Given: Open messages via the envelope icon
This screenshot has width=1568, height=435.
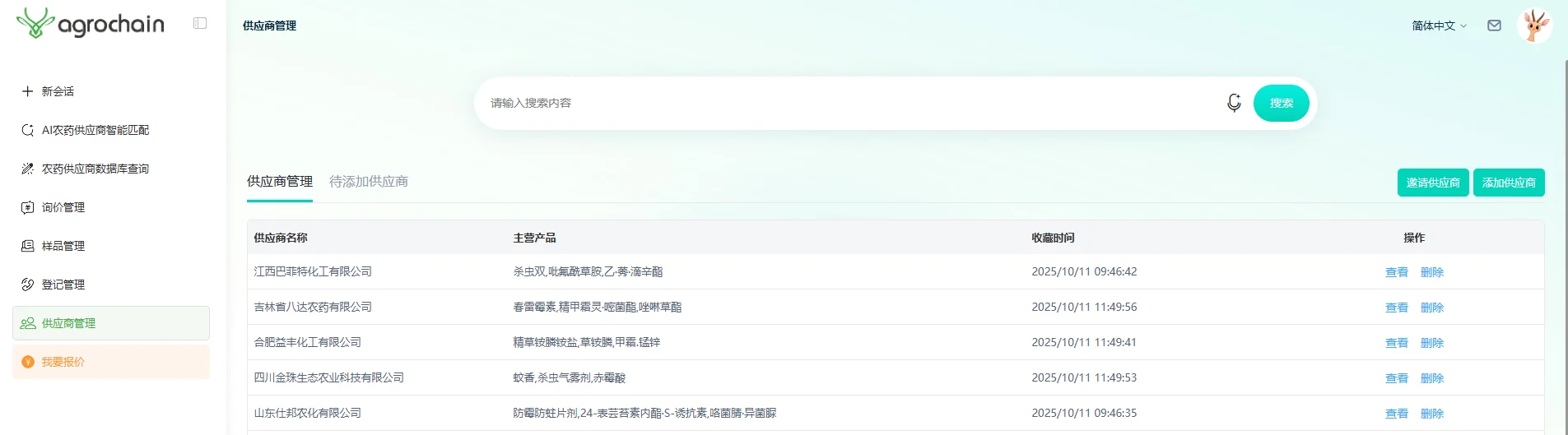Looking at the screenshot, I should (x=1495, y=25).
